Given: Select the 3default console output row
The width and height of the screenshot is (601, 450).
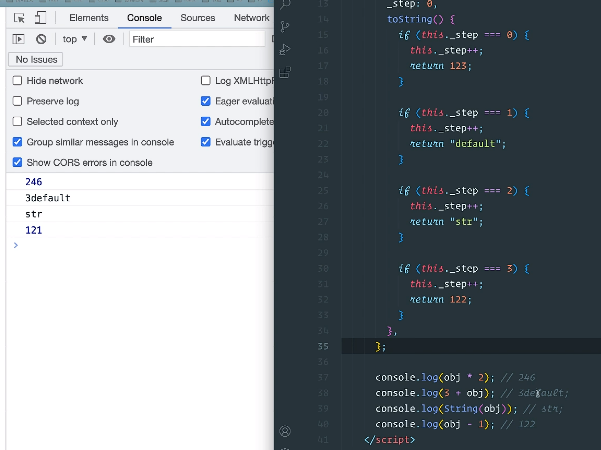Looking at the screenshot, I should pyautogui.click(x=140, y=198).
